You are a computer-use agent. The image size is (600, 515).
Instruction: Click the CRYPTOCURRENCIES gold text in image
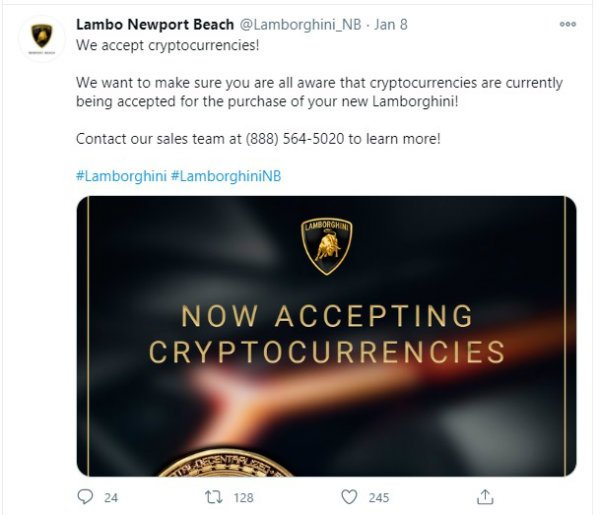(327, 352)
